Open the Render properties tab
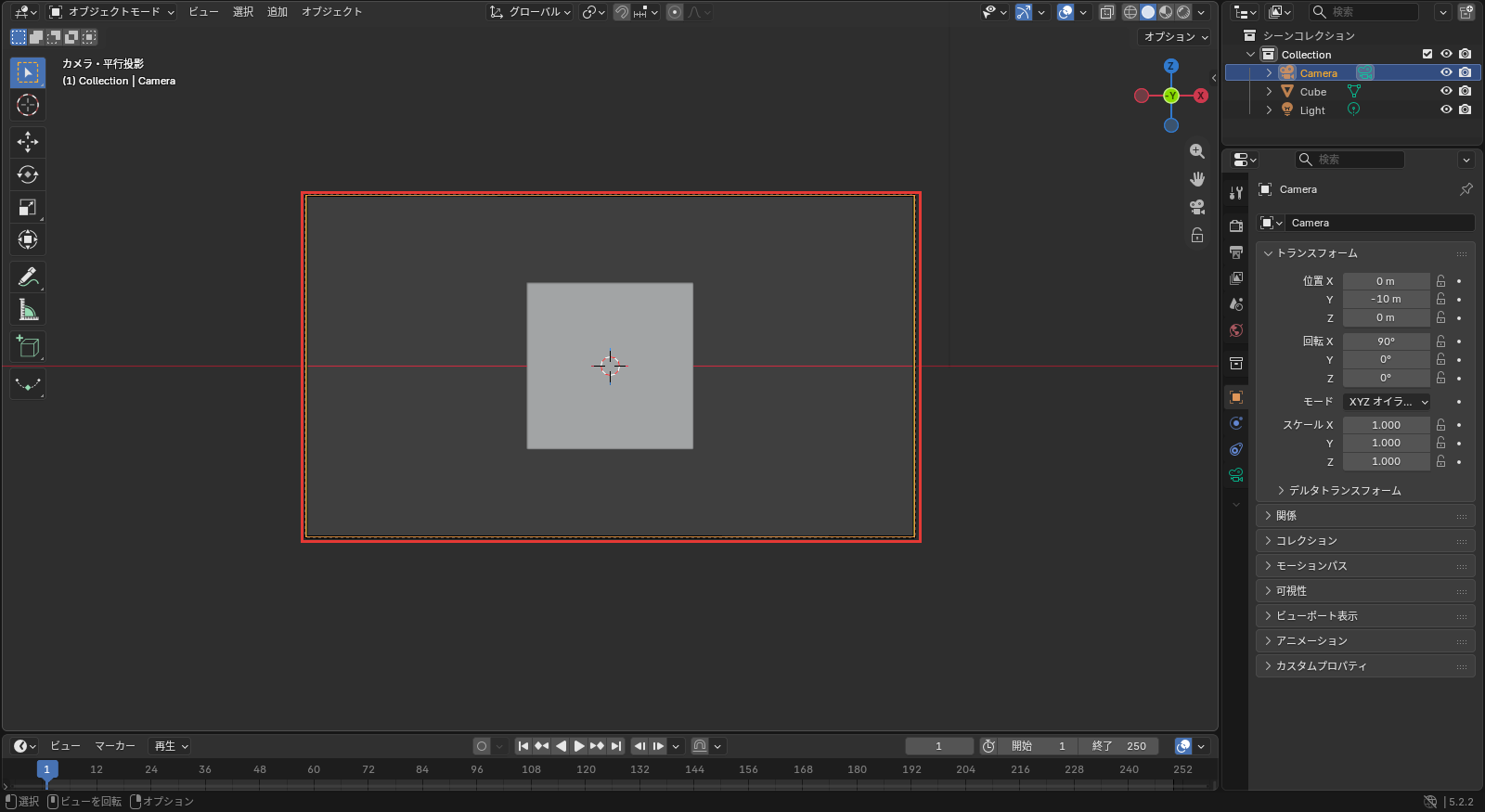Image resolution: width=1485 pixels, height=812 pixels. 1236,226
